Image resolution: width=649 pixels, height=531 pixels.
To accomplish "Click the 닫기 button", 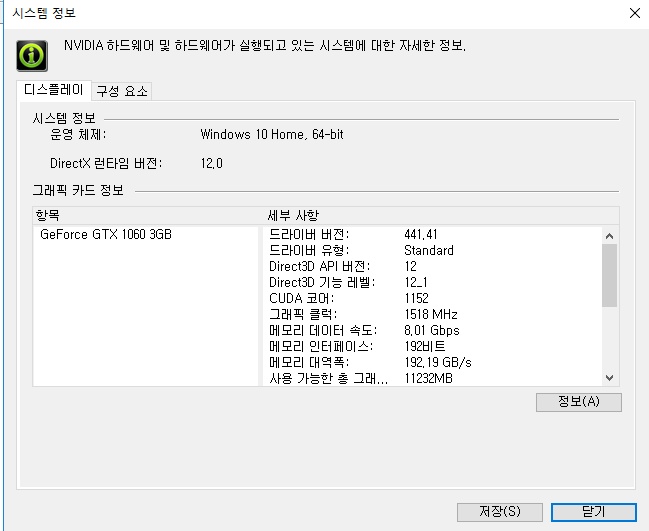I will (594, 512).
